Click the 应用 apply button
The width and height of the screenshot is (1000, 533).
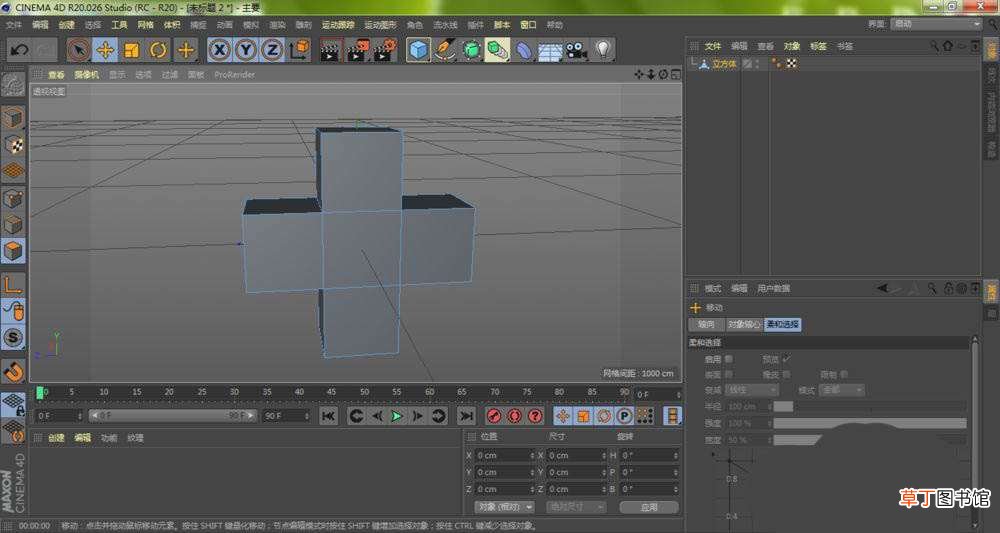649,507
